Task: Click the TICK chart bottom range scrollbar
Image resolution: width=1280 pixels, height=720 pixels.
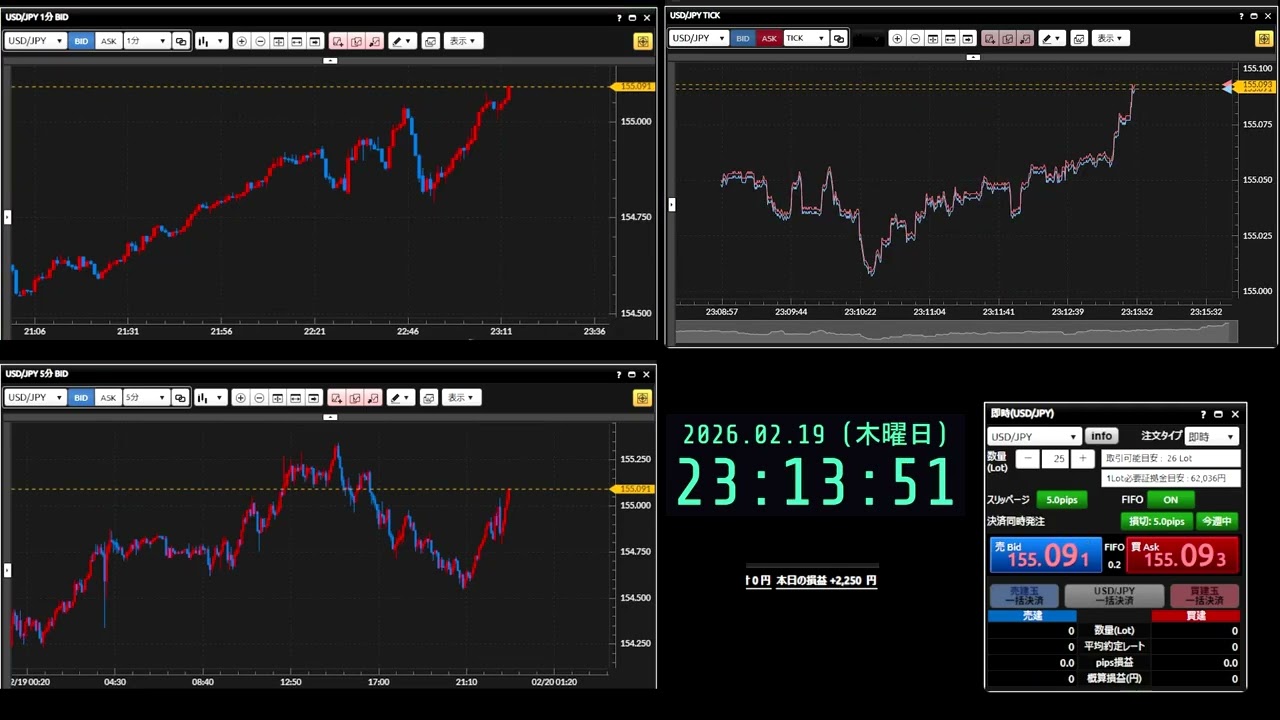Action: [957, 331]
